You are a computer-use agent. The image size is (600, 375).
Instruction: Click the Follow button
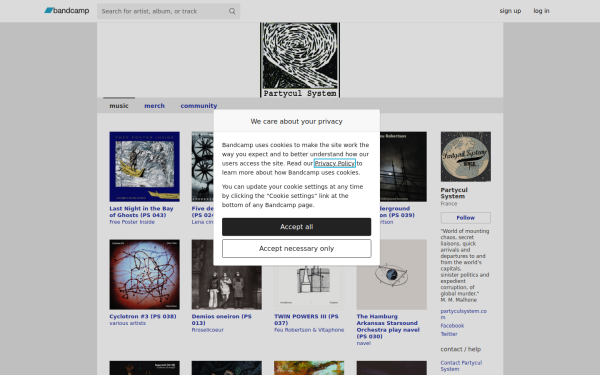point(466,218)
